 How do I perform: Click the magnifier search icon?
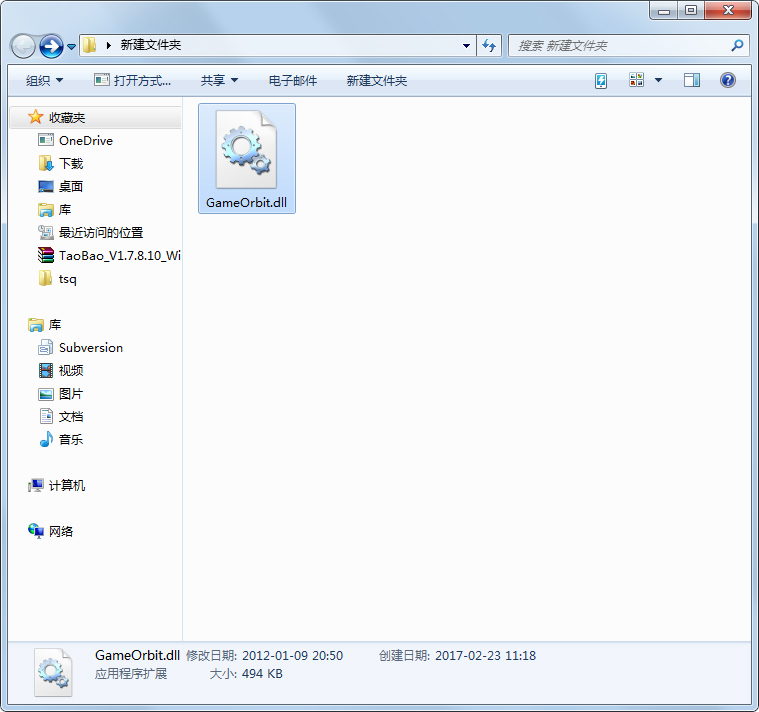[x=737, y=46]
